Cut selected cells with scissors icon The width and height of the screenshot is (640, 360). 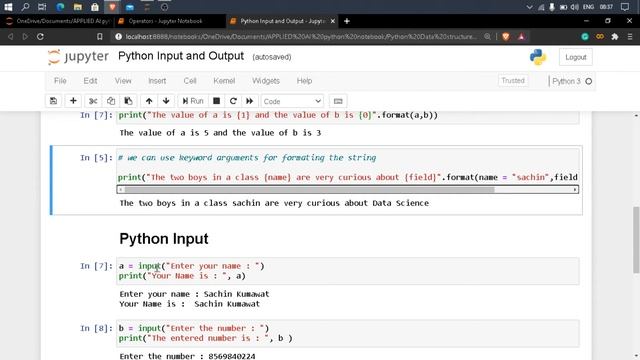93,101
